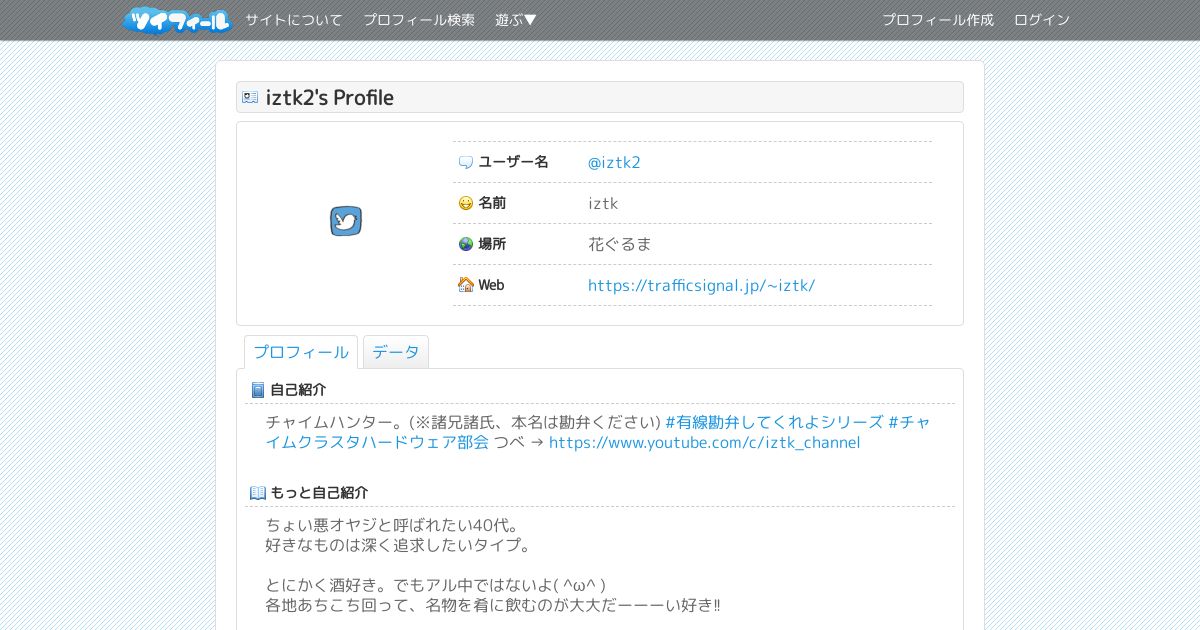Click the 場所 label
1200x630 pixels.
pos(492,244)
